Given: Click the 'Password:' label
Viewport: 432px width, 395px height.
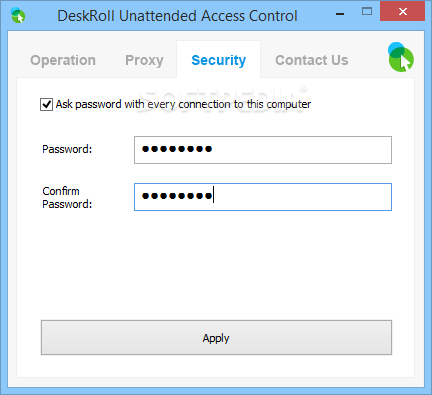Looking at the screenshot, I should [67, 149].
